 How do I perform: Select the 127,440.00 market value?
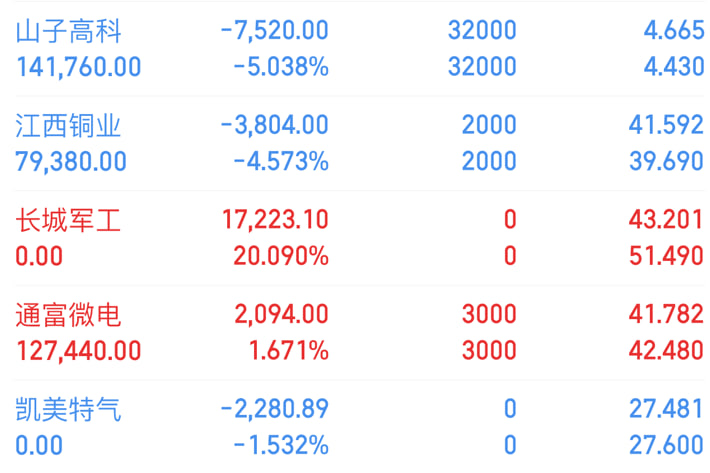pos(78,351)
